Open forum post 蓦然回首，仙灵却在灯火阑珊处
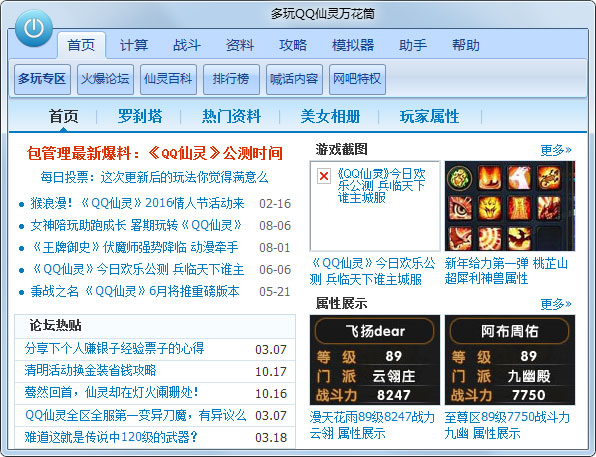Screen dimensions: 596x457 tap(111, 393)
